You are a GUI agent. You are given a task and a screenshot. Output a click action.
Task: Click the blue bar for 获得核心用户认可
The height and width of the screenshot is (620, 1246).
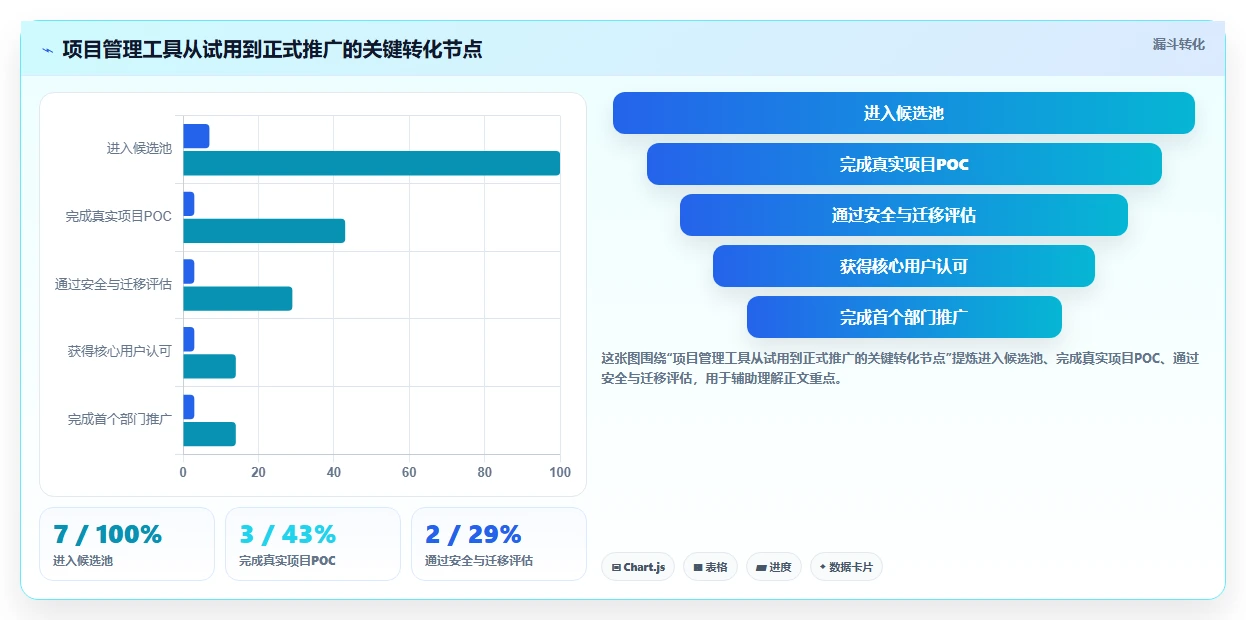pos(189,339)
